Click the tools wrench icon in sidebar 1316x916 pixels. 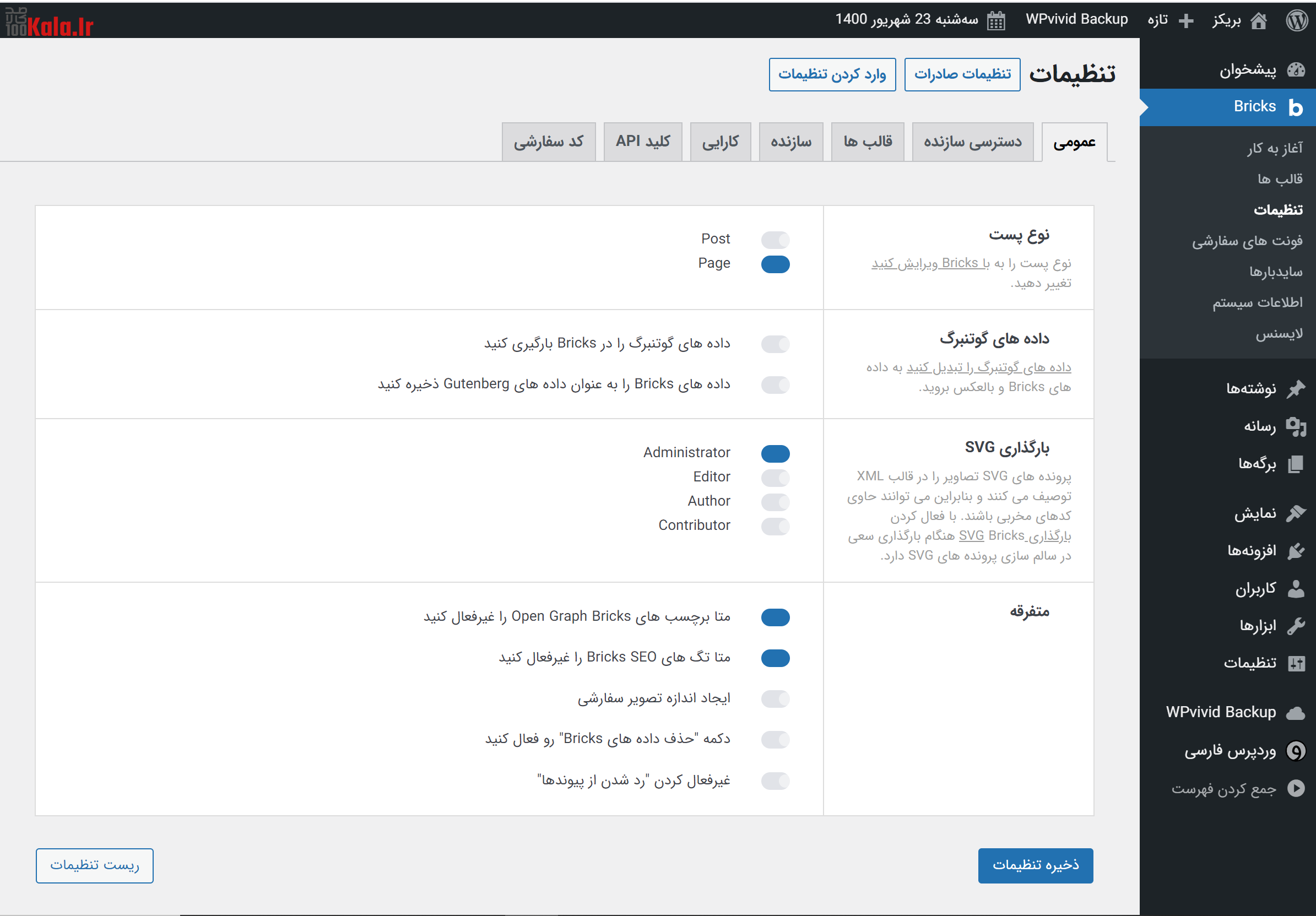point(1296,626)
